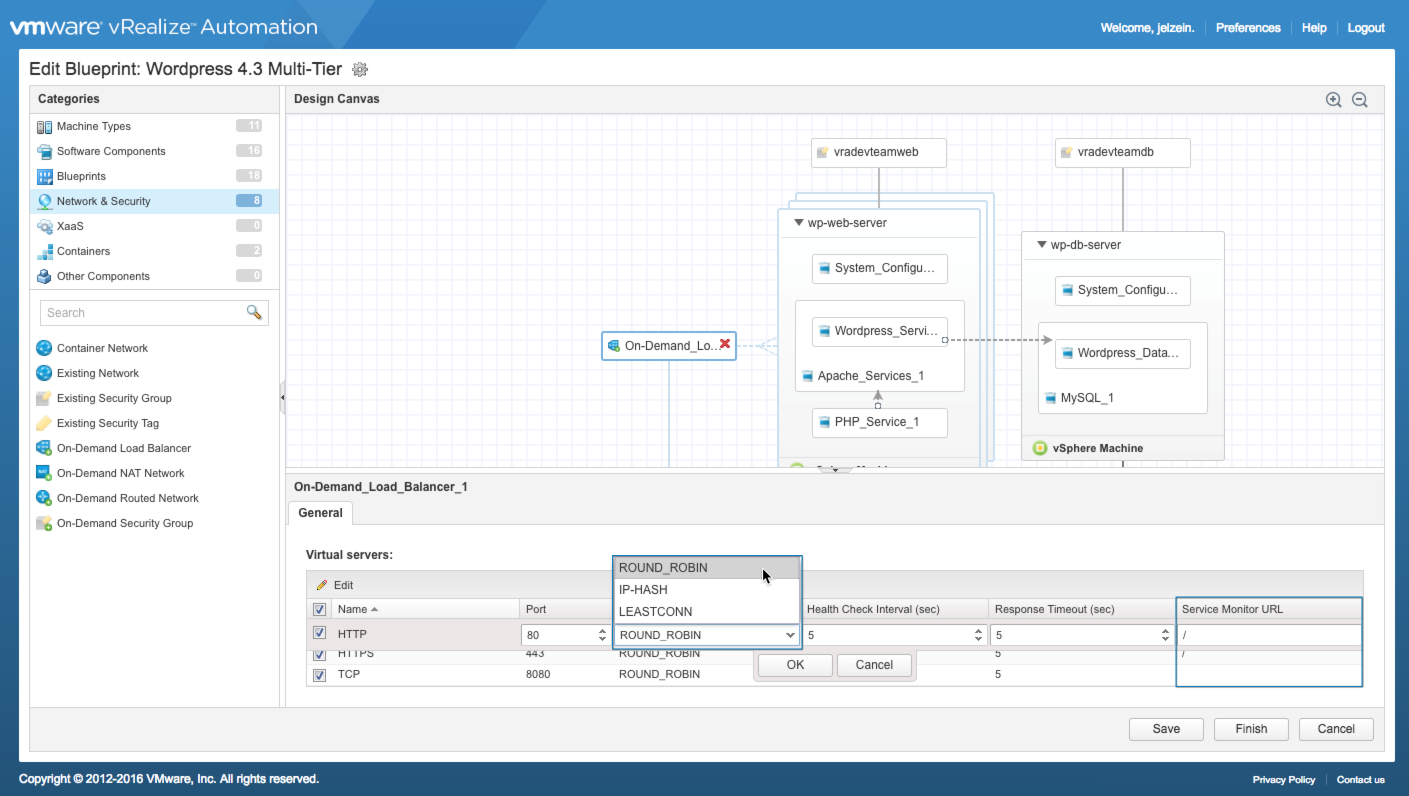Click the Existing Security Group icon
Viewport: 1409px width, 796px height.
tap(44, 398)
